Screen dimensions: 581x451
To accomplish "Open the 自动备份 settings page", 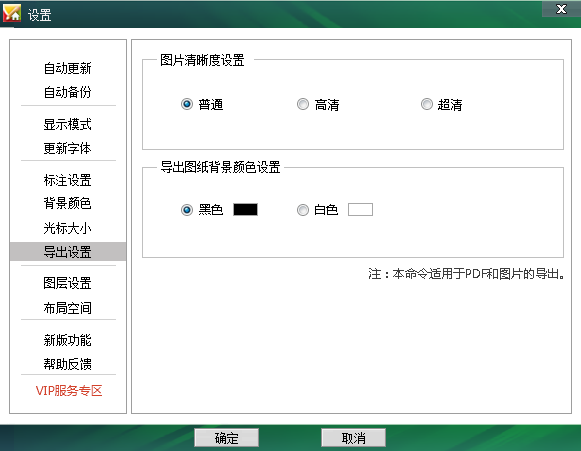I will point(67,92).
